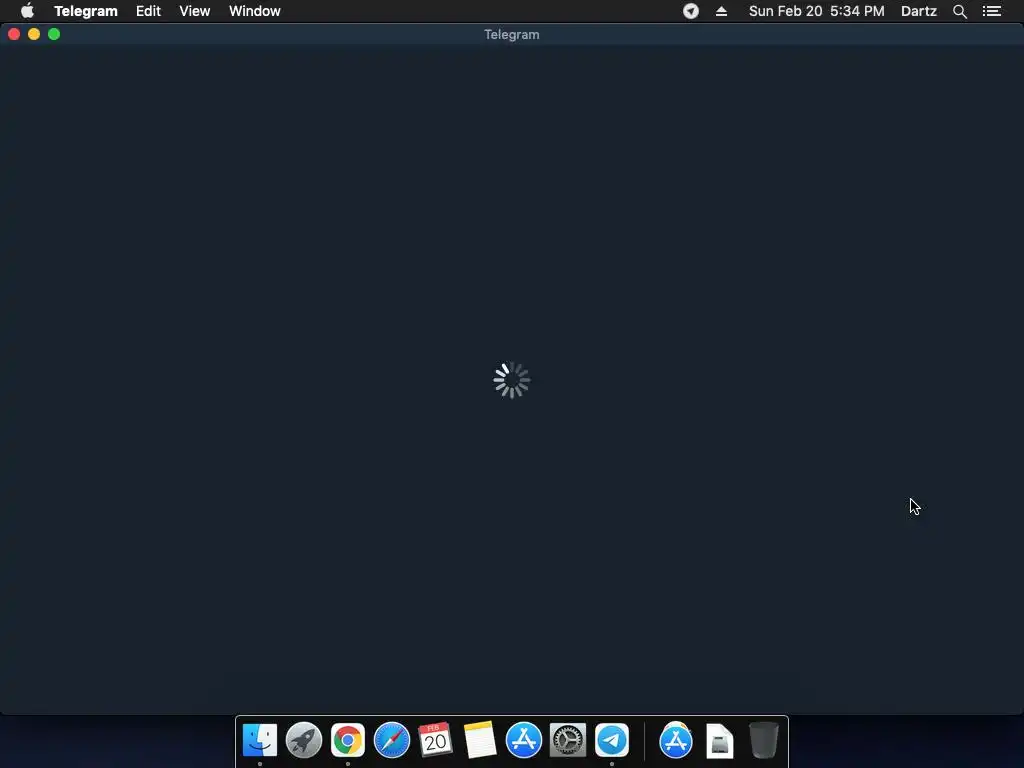Open Finder from the Dock
This screenshot has width=1024, height=768.
click(260, 740)
